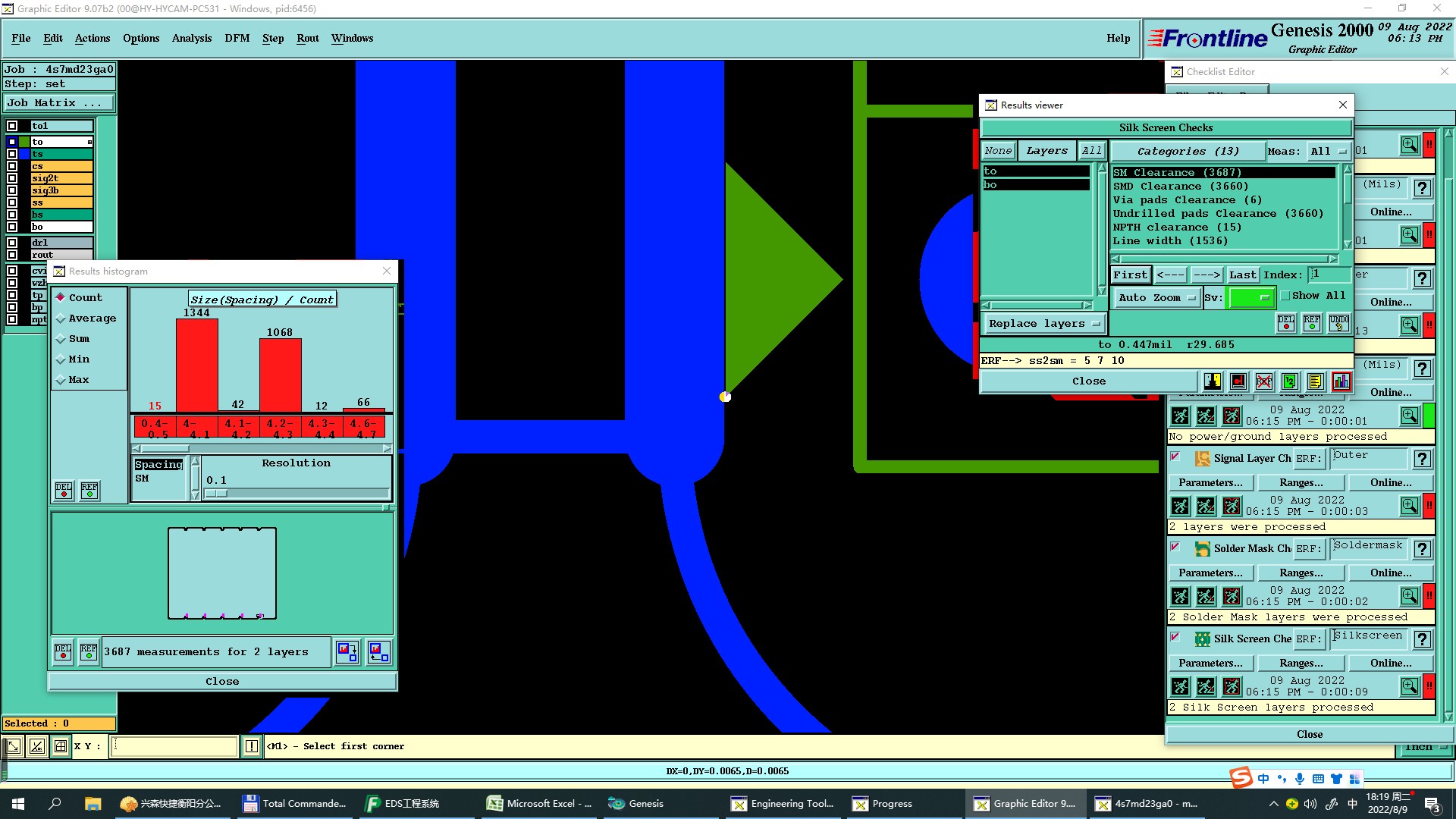Open the Meas All dropdown

(1328, 152)
